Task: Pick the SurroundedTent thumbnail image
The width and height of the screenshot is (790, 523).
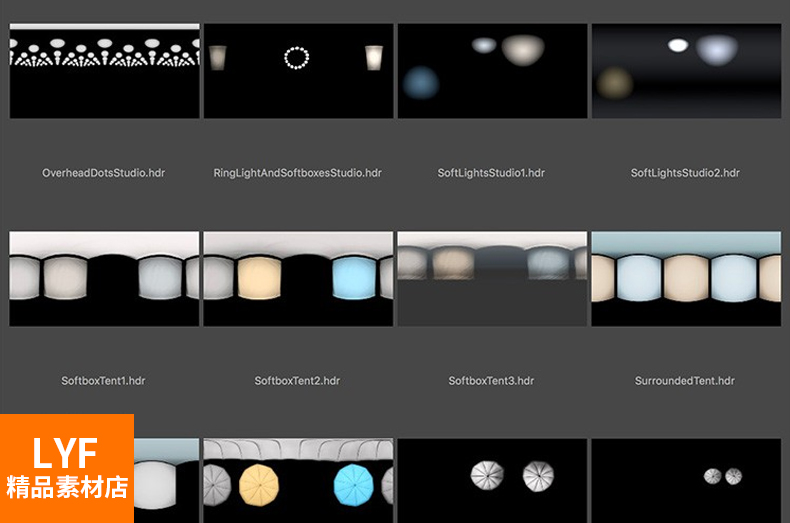Action: pyautogui.click(x=686, y=279)
